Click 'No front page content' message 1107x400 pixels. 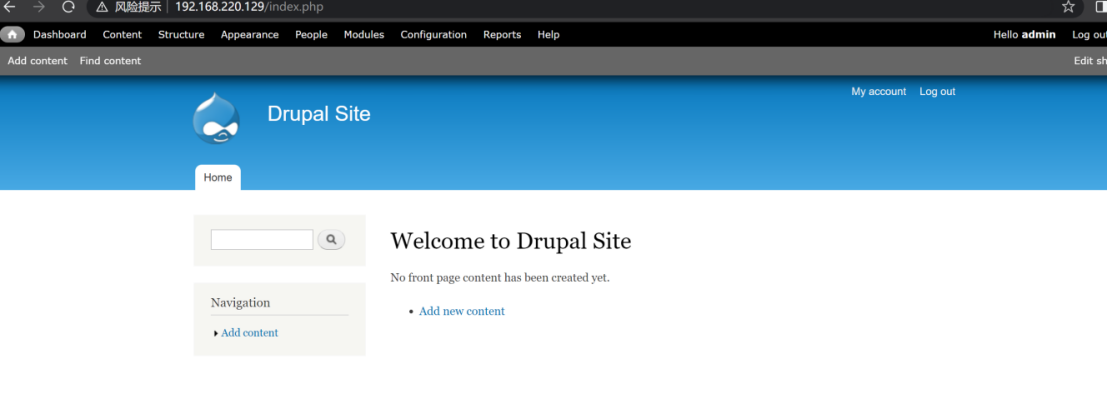click(x=500, y=278)
